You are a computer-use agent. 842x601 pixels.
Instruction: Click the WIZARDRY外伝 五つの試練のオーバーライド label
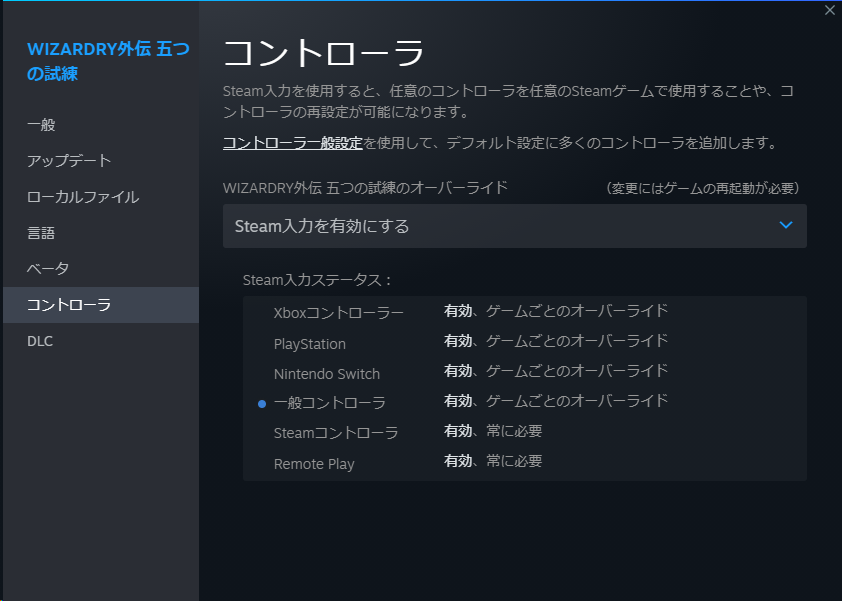[365, 187]
